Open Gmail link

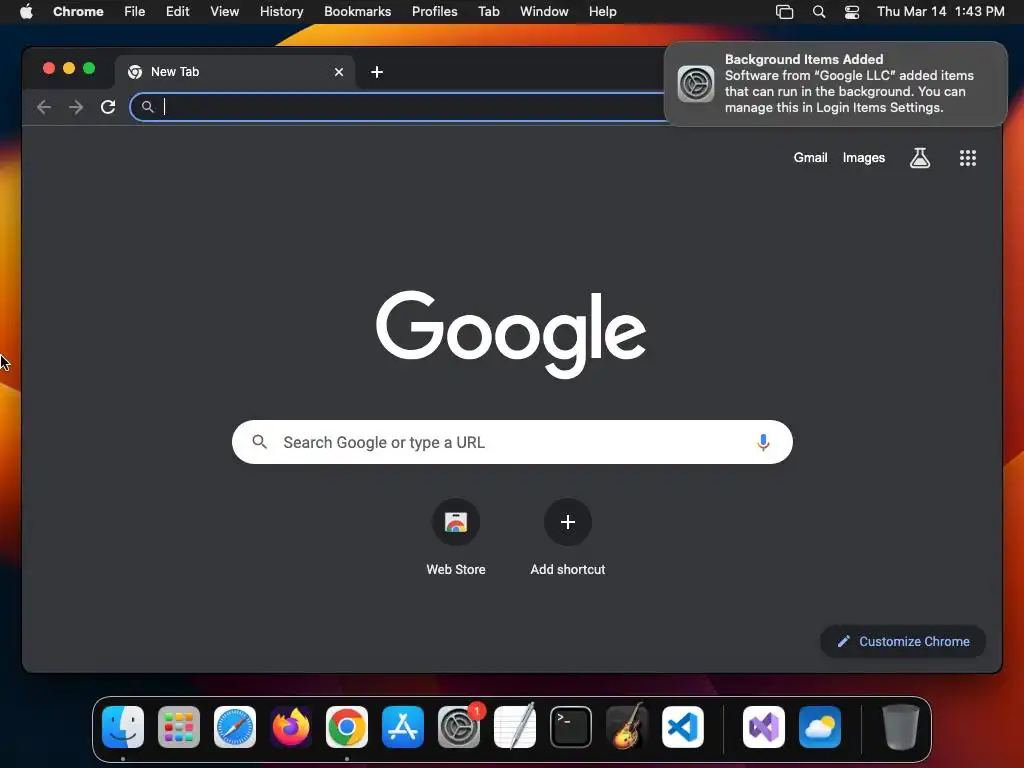[x=810, y=157]
